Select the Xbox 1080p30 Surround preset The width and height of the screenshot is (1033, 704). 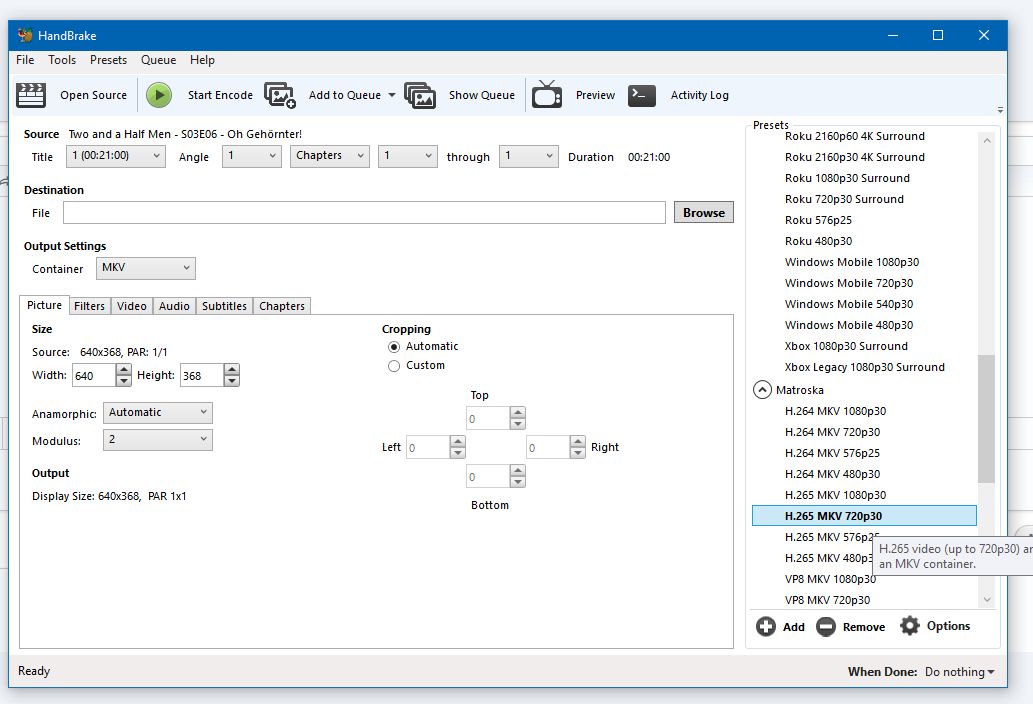click(846, 346)
